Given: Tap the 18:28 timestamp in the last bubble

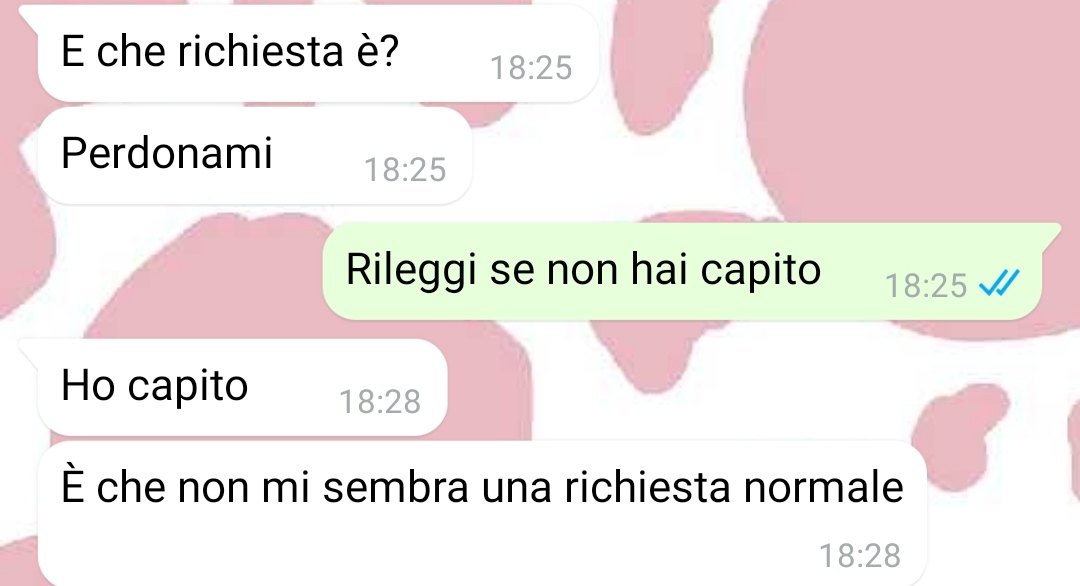Looking at the screenshot, I should (x=860, y=556).
